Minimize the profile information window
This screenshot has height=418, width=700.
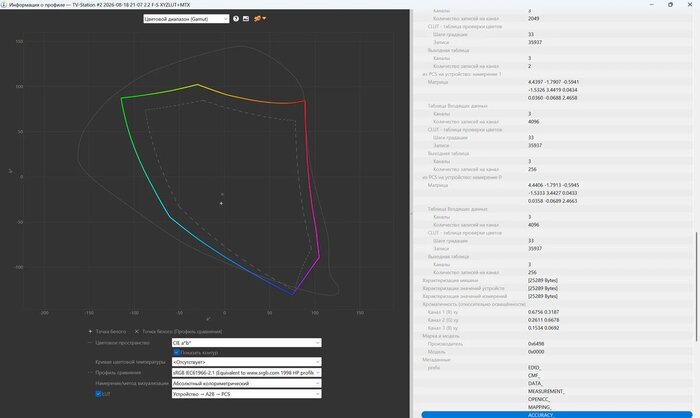[652, 4]
